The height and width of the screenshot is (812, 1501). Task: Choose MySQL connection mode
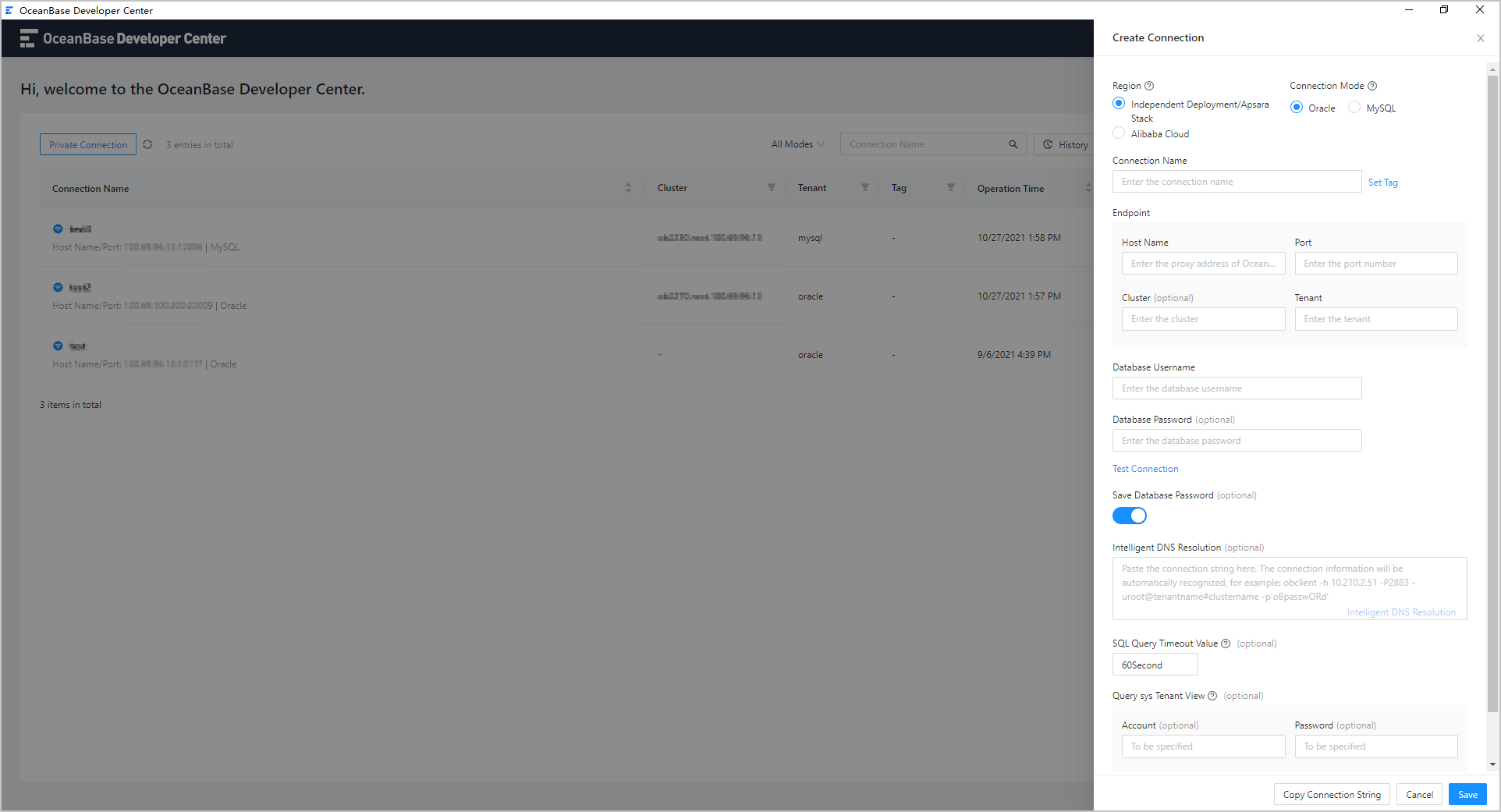[x=1354, y=108]
